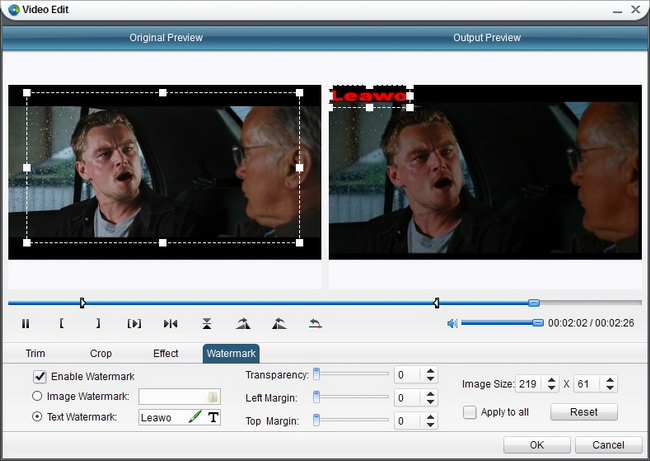Rotate video clockwise icon
The image size is (650, 461).
coord(243,323)
